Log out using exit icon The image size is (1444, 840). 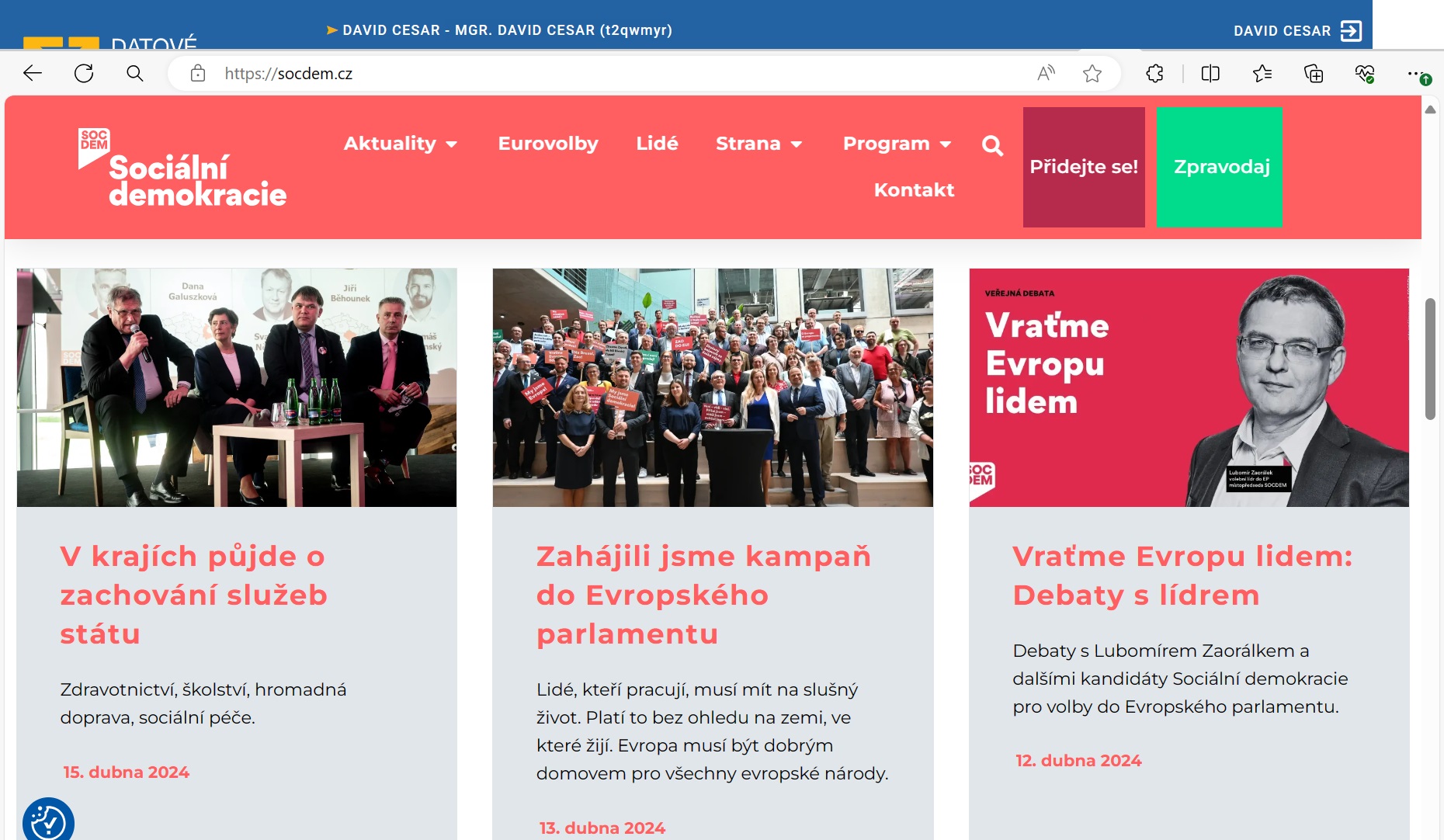click(1351, 31)
